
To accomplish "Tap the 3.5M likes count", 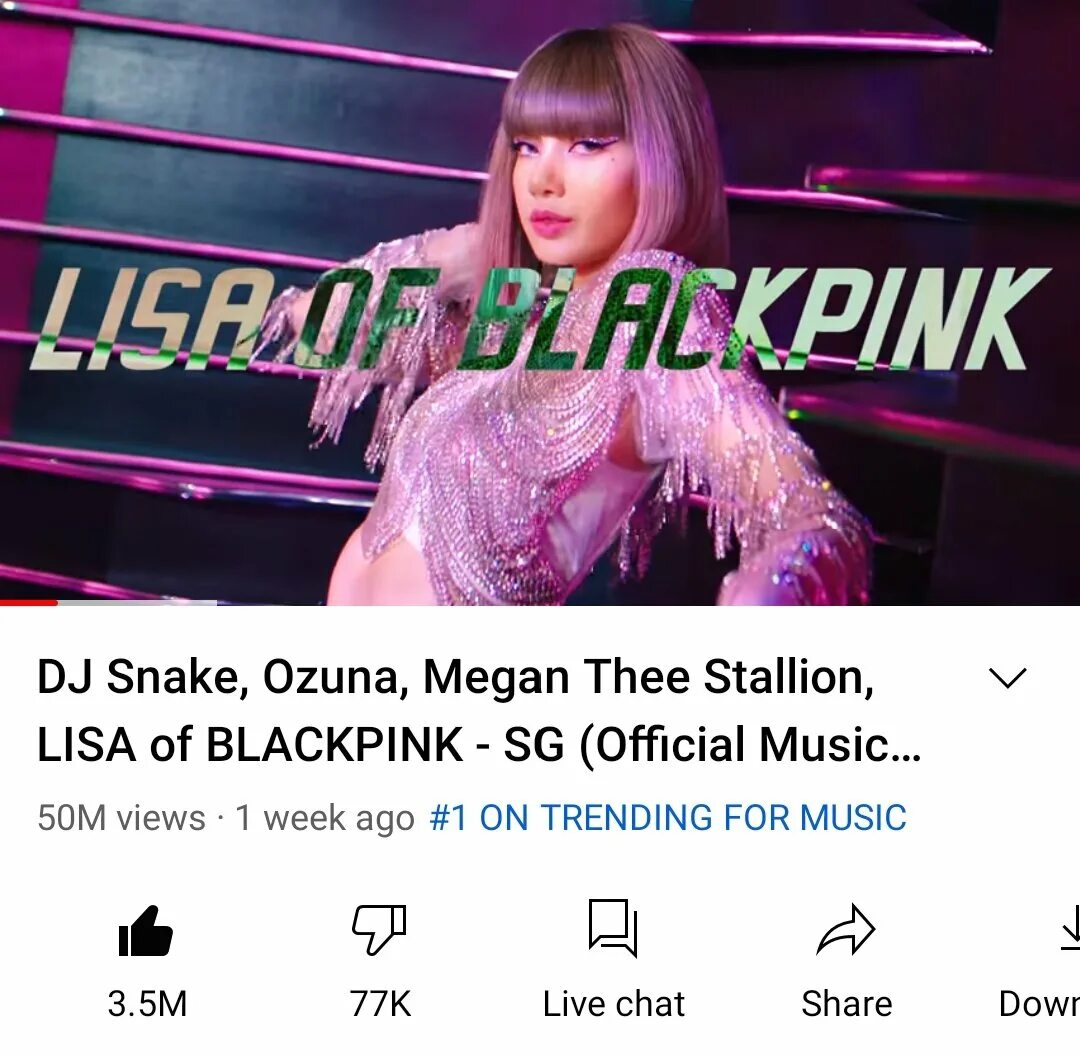I will [x=147, y=1004].
